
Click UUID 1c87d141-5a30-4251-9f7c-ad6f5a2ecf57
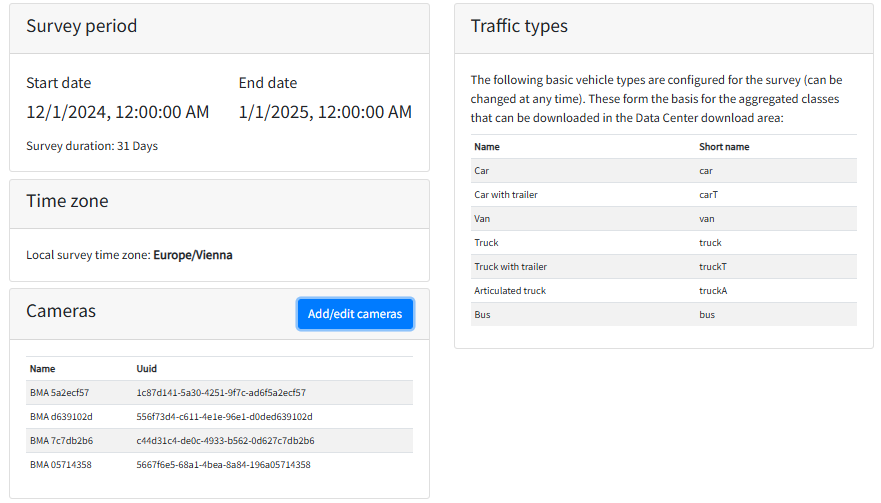pyautogui.click(x=221, y=393)
